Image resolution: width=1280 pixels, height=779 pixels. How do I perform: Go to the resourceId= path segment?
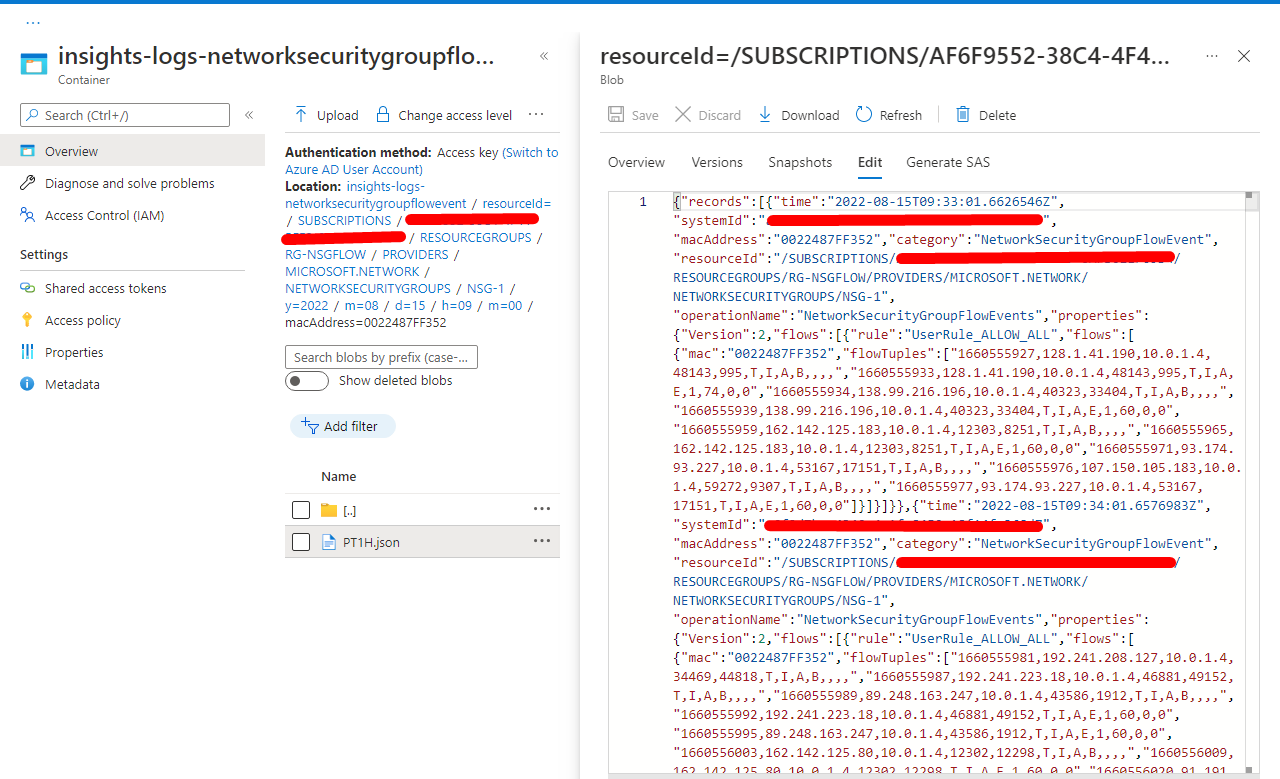coord(517,203)
